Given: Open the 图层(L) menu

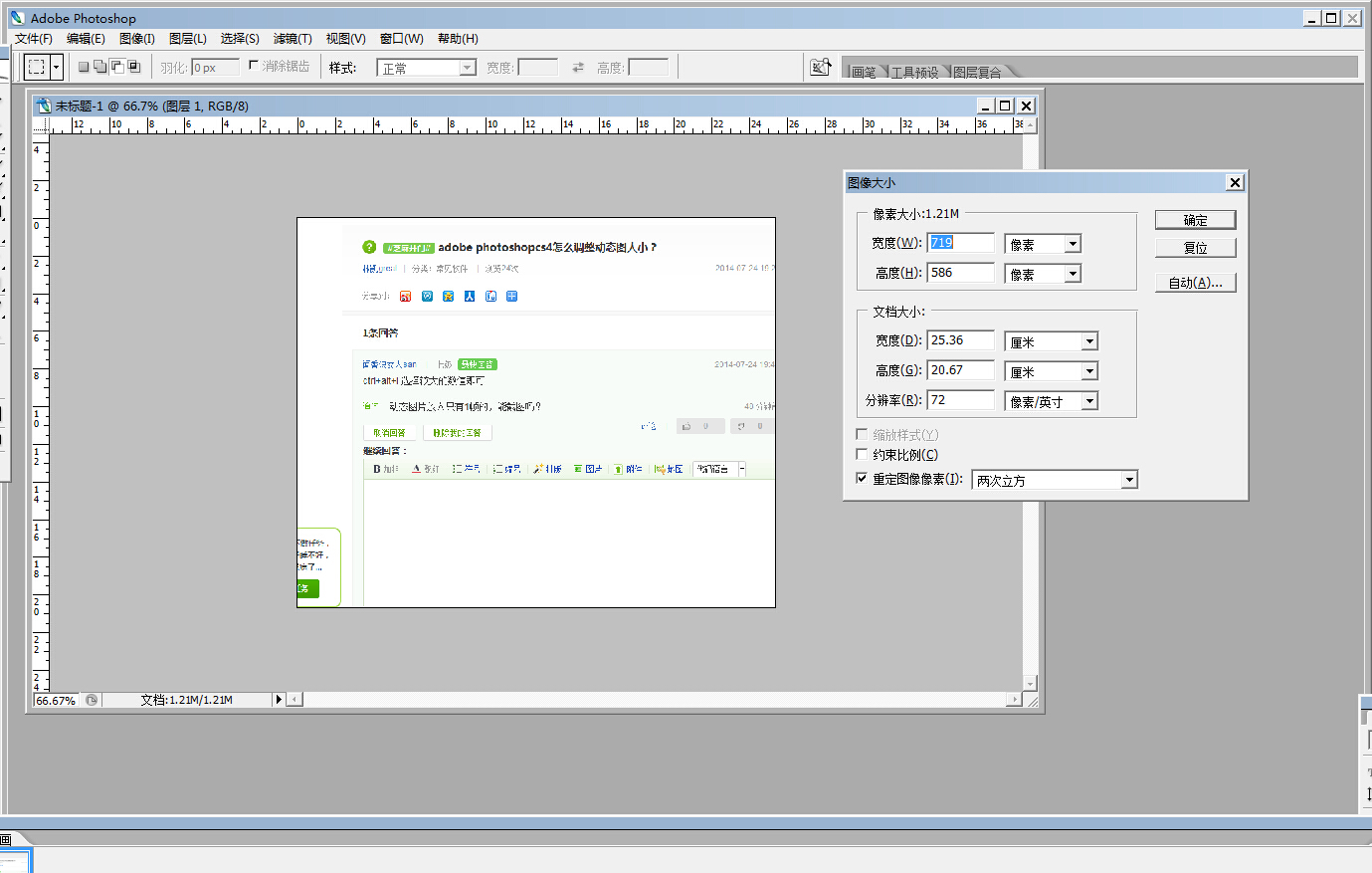Looking at the screenshot, I should pyautogui.click(x=188, y=39).
